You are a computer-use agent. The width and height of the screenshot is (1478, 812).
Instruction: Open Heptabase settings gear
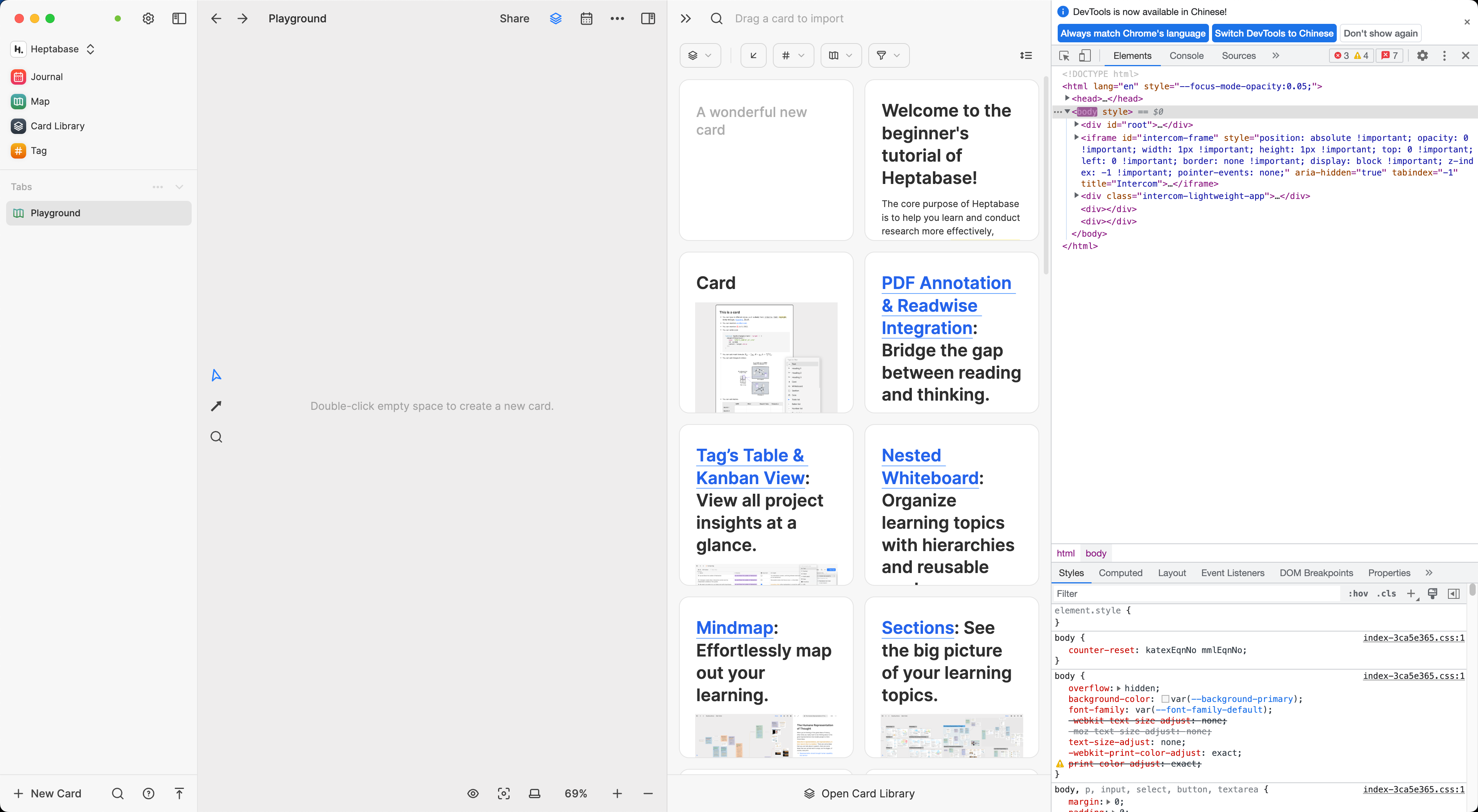click(148, 18)
